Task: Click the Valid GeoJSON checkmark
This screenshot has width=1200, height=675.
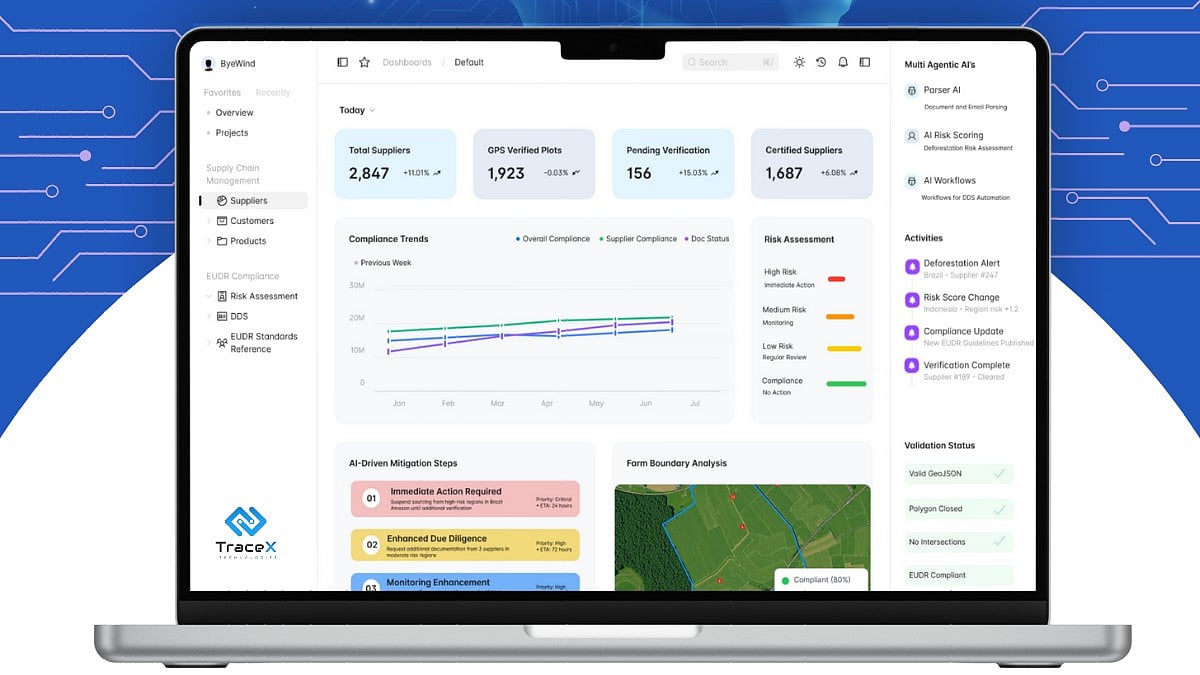Action: tap(999, 474)
